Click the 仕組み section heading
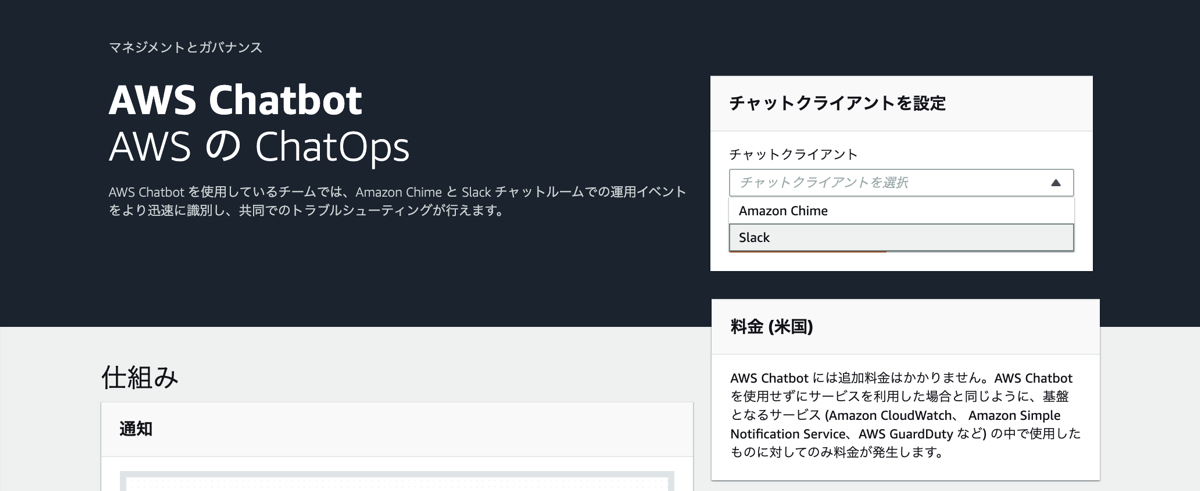 (140, 377)
